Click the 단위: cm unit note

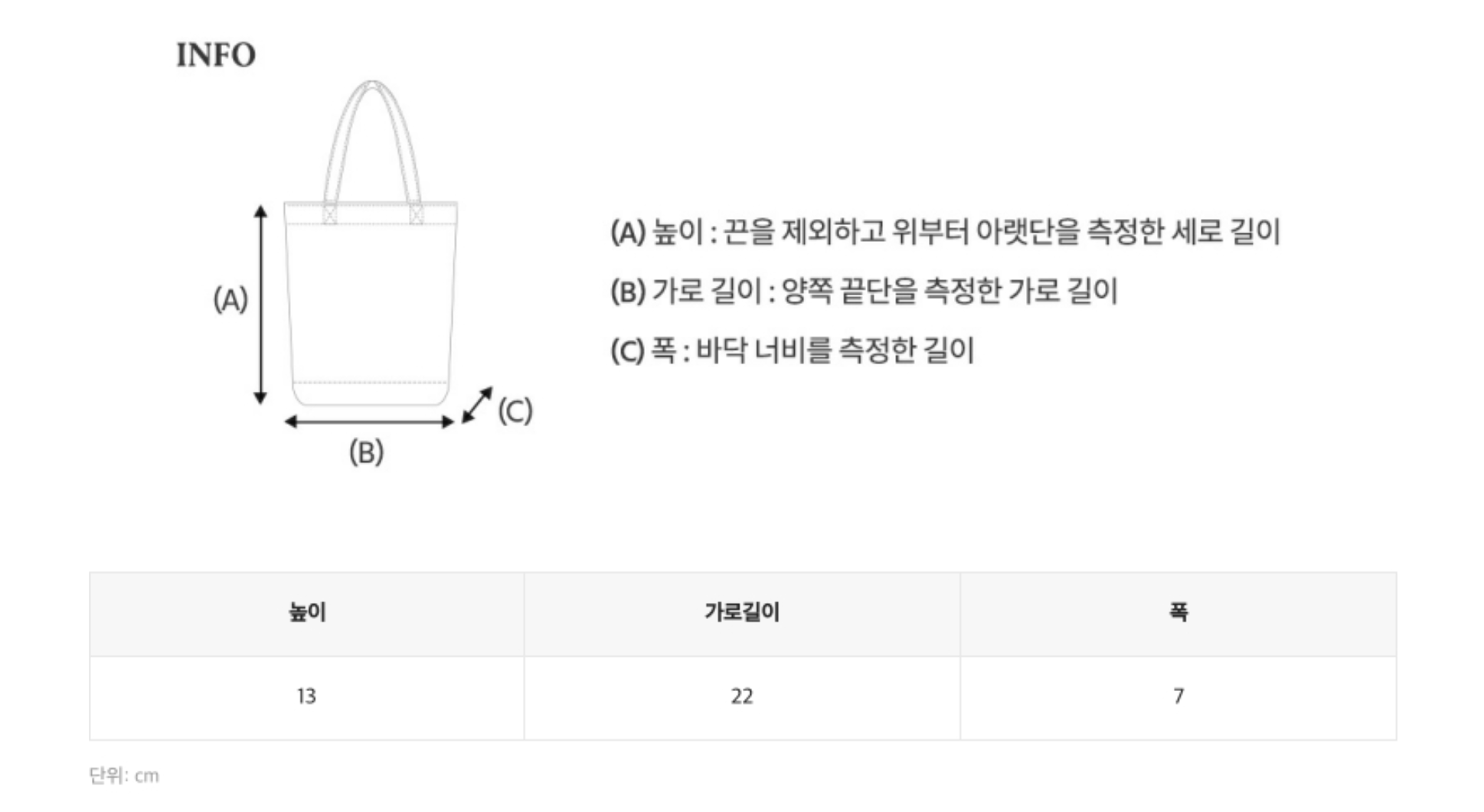click(x=124, y=775)
